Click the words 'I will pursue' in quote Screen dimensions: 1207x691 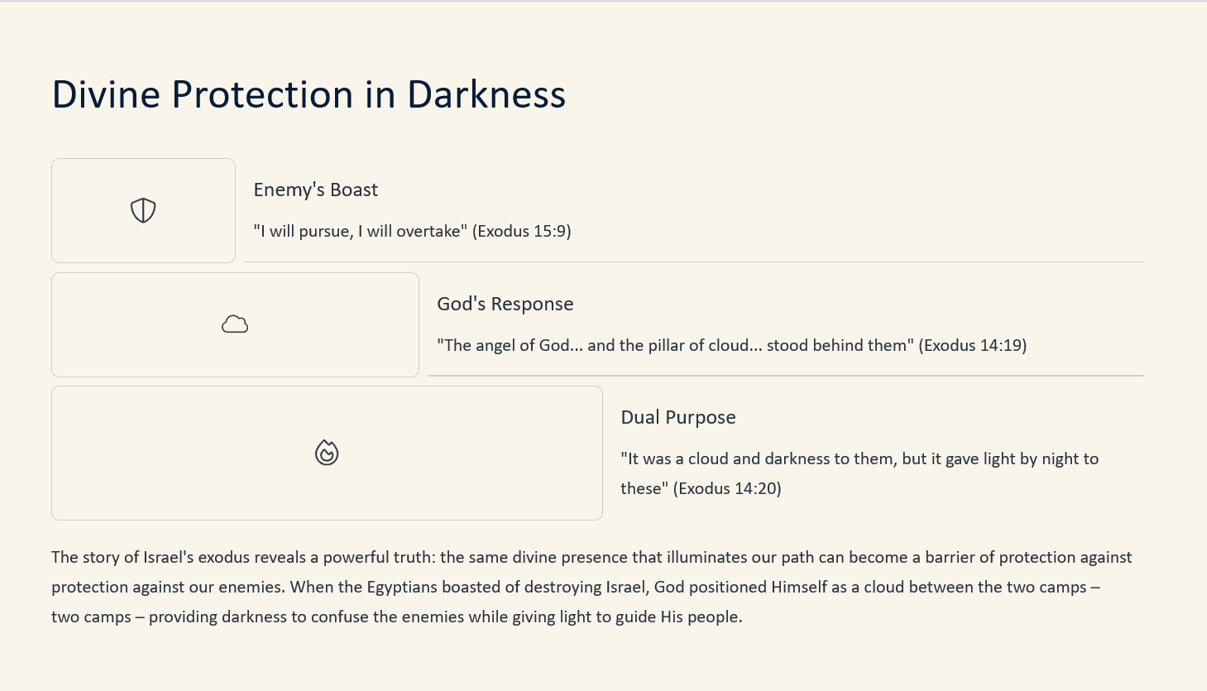tap(303, 231)
